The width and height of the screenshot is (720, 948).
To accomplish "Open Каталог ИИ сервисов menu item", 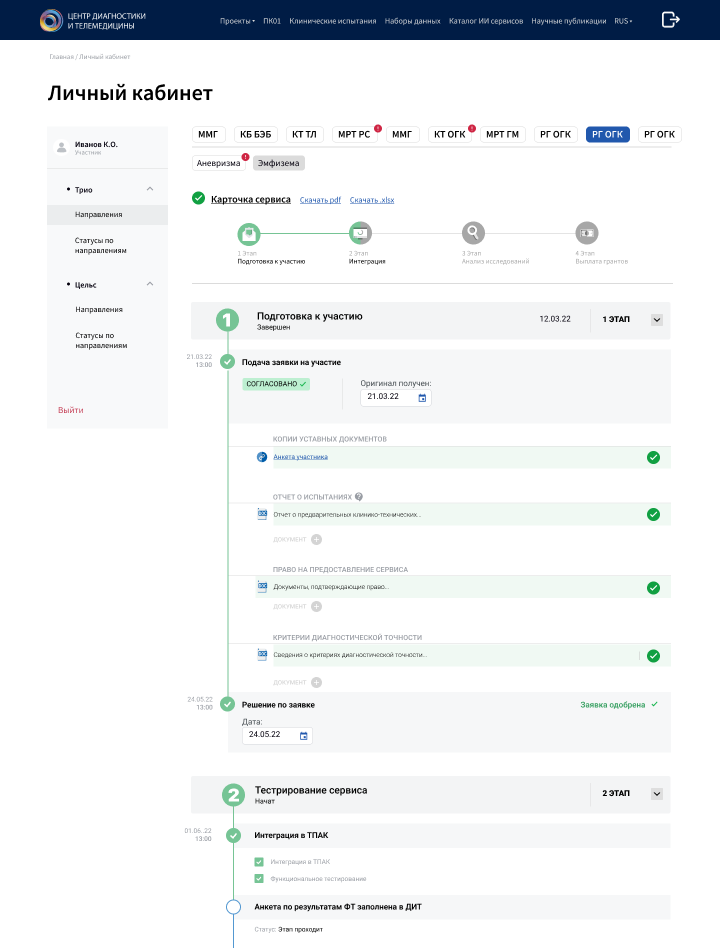I will [486, 21].
